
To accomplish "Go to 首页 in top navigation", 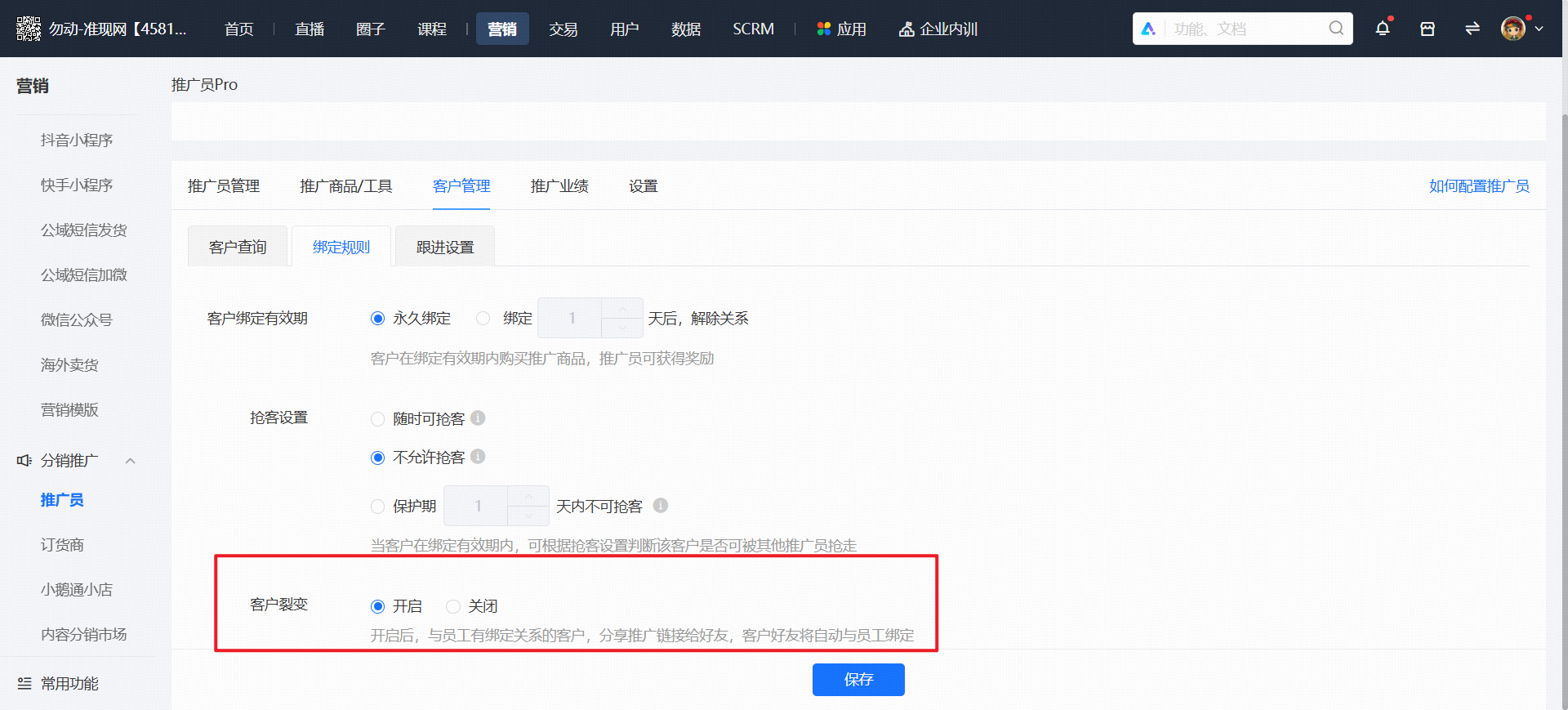I will (x=239, y=29).
